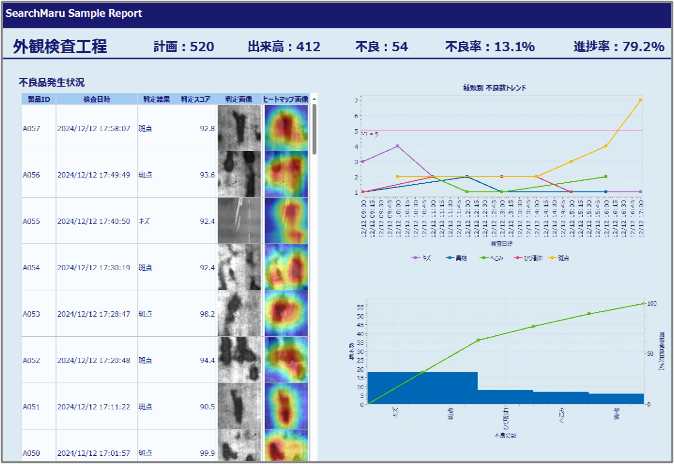Select the ヒートマップ画像 column header
Viewport: 674px width, 464px height.
(x=286, y=99)
